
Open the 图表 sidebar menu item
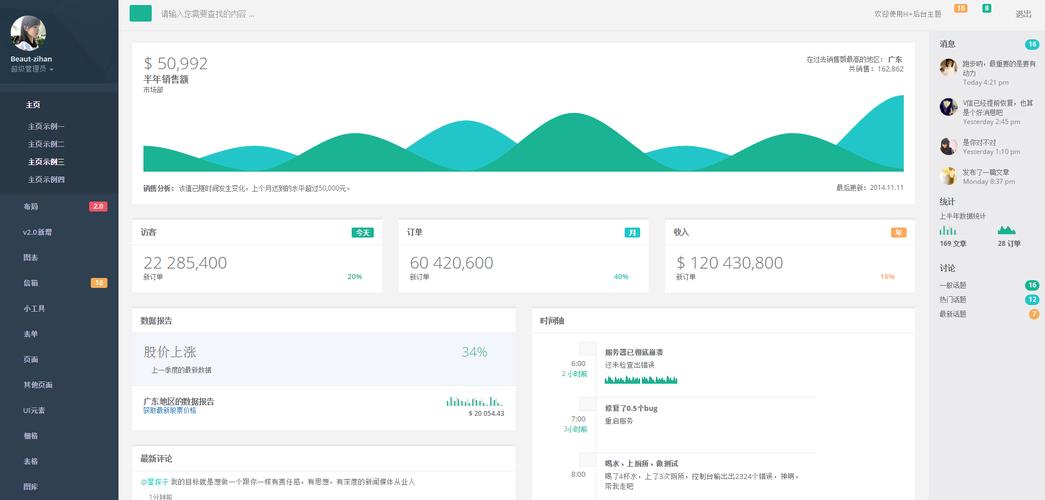[32, 257]
